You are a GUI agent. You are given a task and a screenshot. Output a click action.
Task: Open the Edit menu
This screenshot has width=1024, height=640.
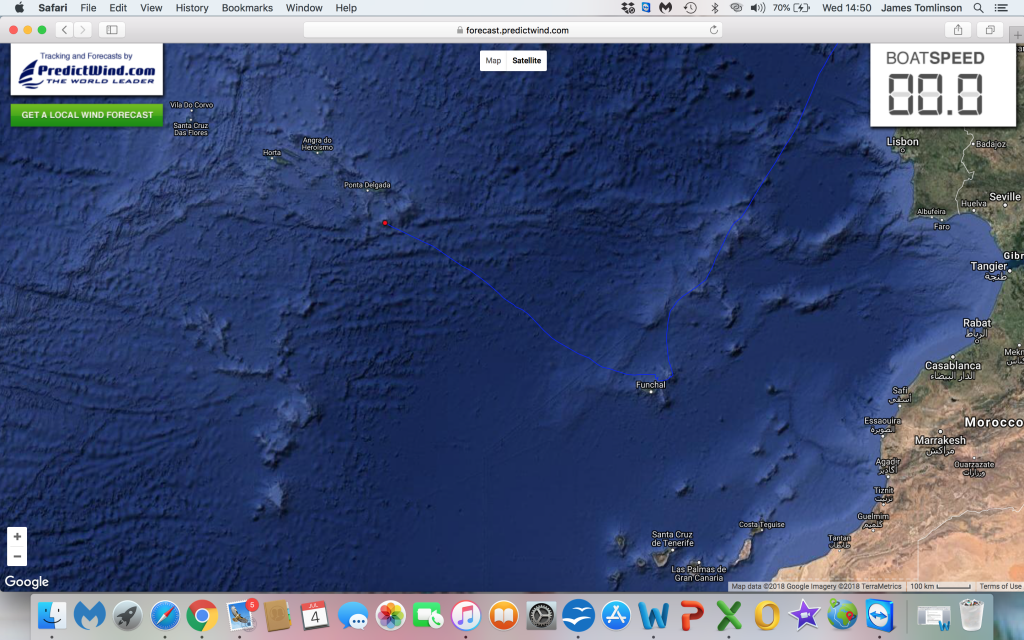click(118, 8)
